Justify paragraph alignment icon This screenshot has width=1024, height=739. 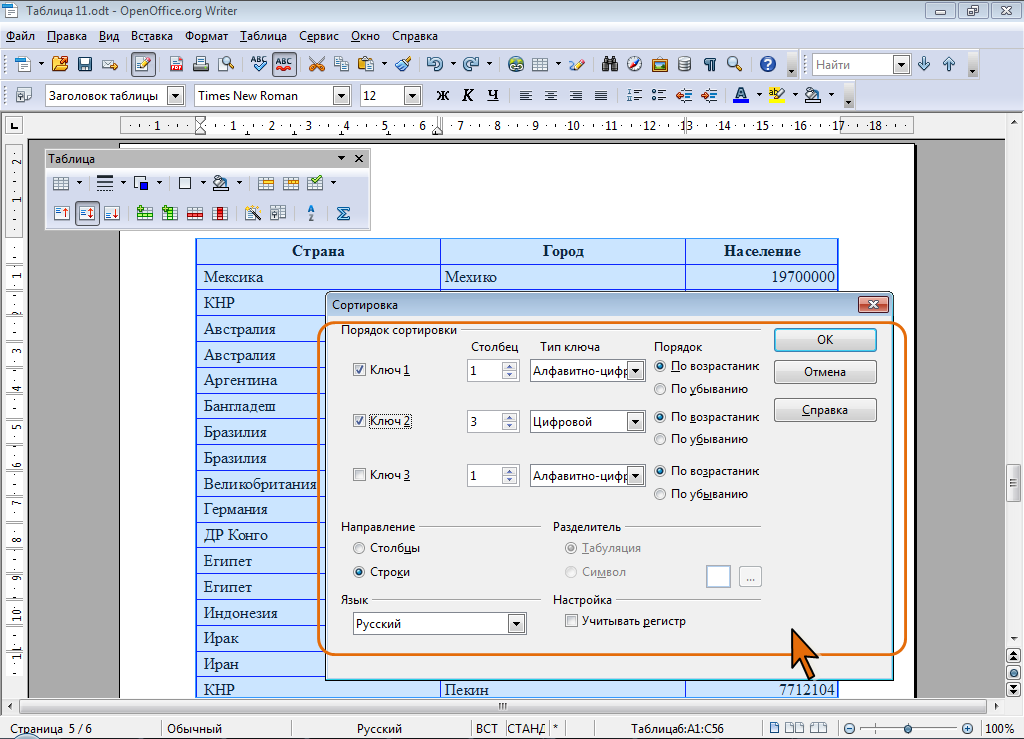(x=601, y=95)
